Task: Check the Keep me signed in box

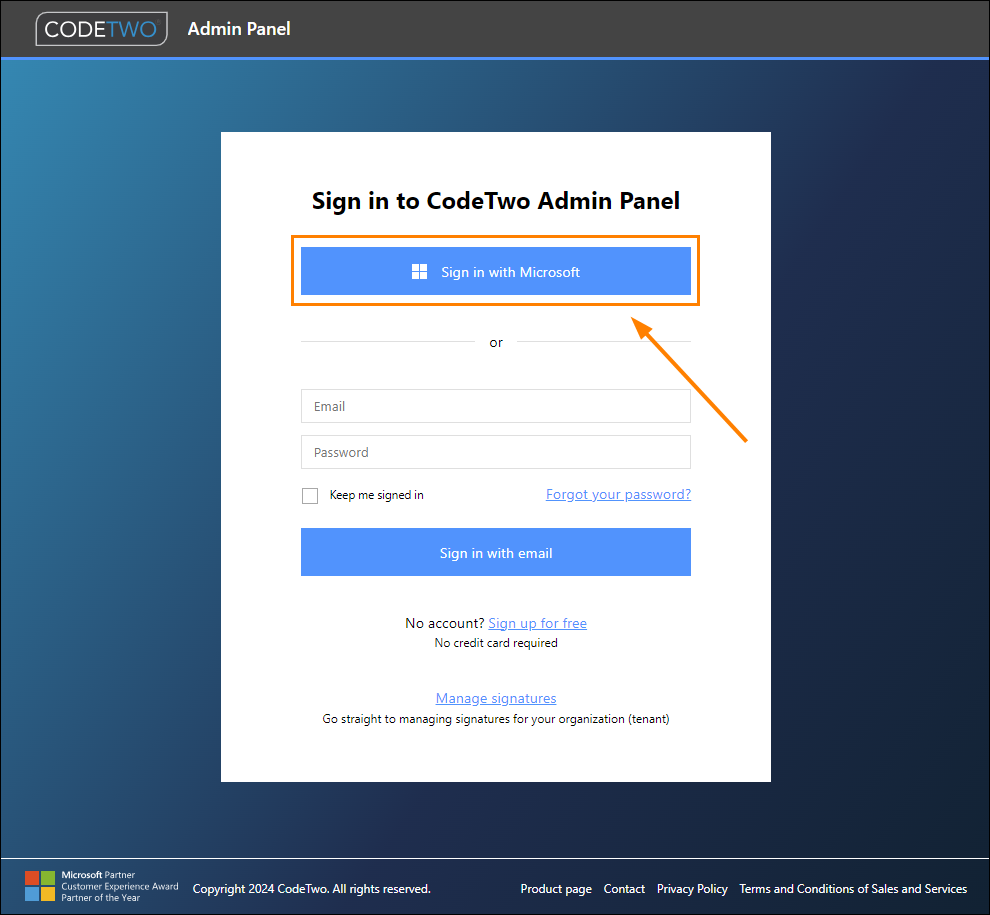Action: pyautogui.click(x=310, y=496)
